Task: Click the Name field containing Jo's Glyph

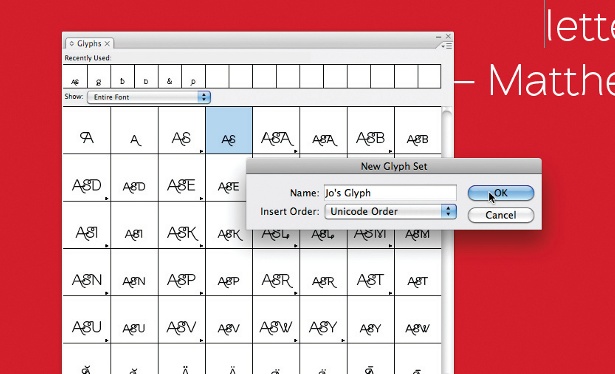Action: click(x=390, y=193)
